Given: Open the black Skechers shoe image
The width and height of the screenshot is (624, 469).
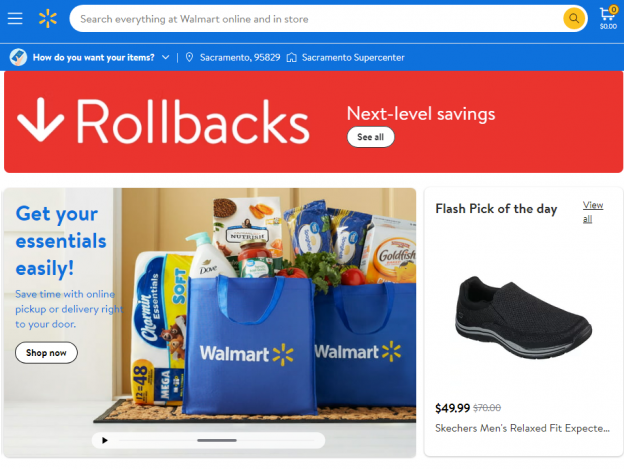Looking at the screenshot, I should [523, 316].
